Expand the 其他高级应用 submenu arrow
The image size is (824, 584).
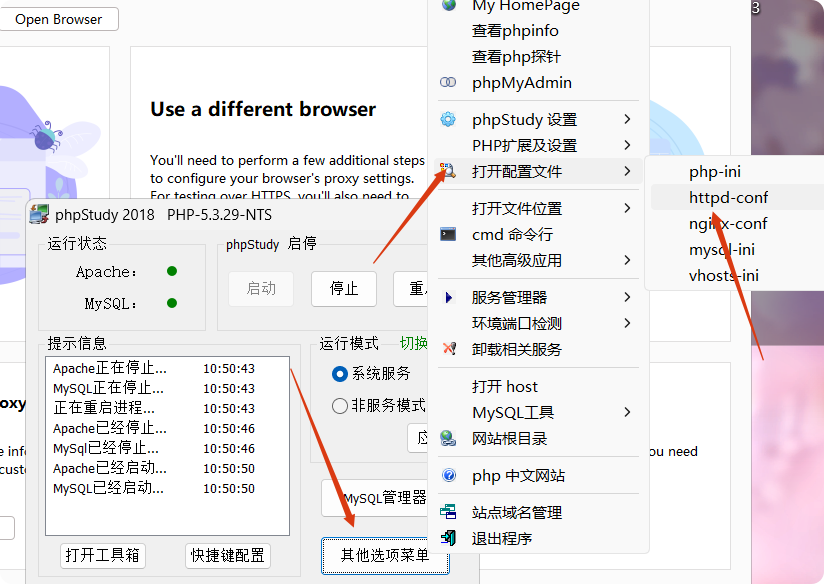pyautogui.click(x=627, y=260)
